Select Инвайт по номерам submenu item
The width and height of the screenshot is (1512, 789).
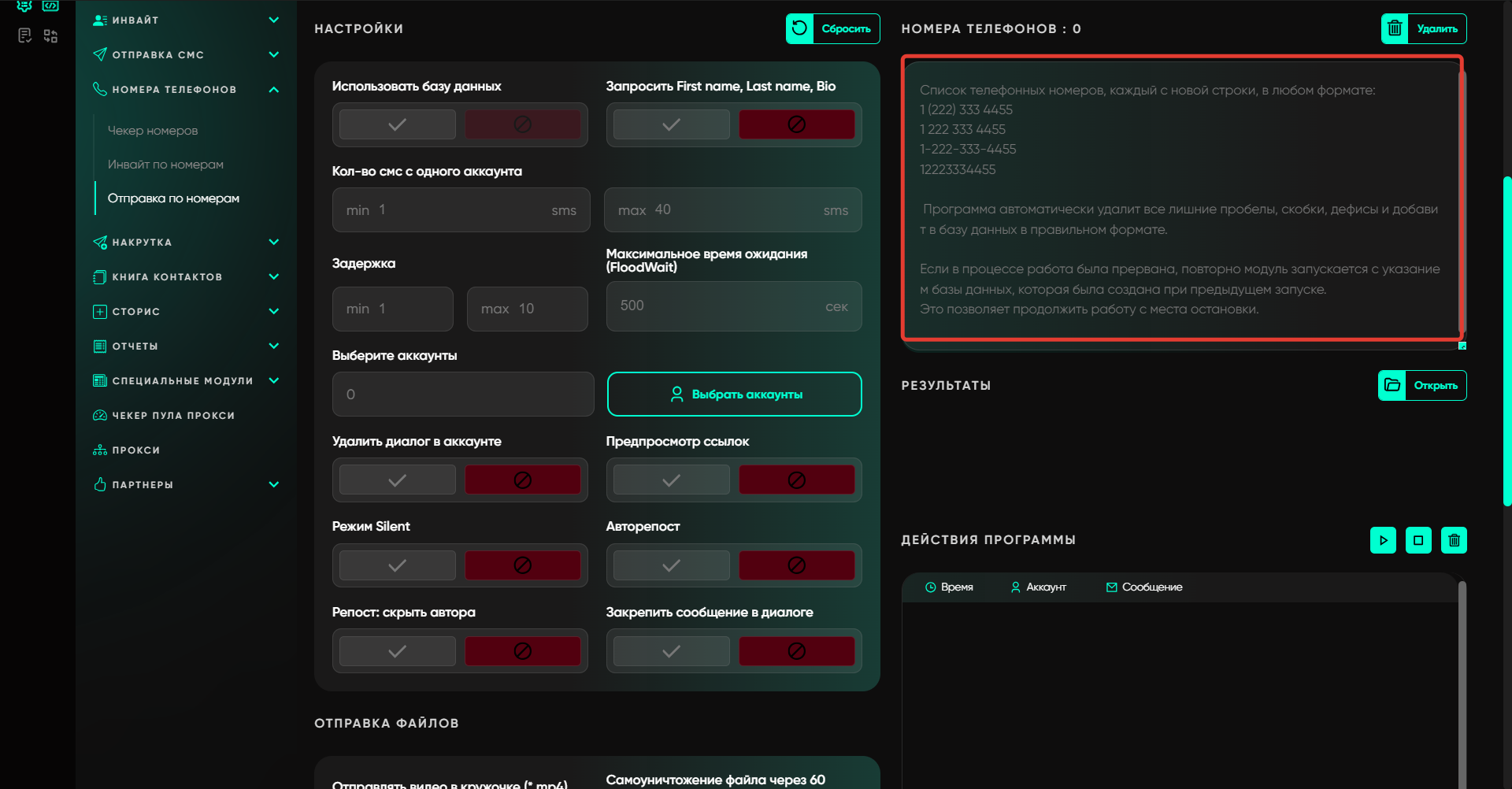165,165
